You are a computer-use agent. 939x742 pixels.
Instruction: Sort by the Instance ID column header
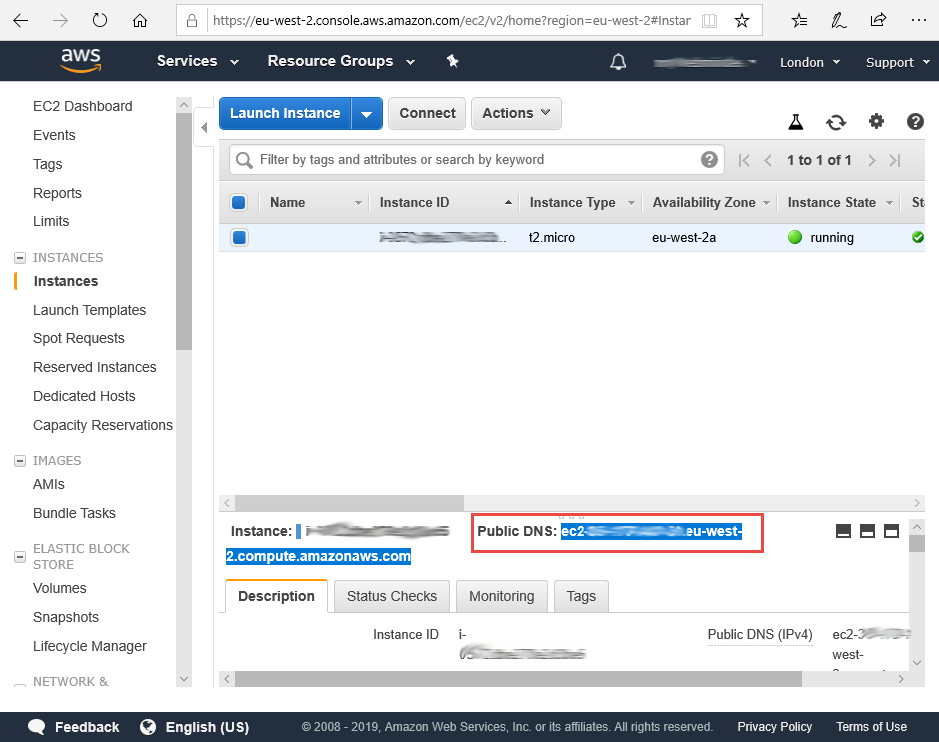(414, 202)
